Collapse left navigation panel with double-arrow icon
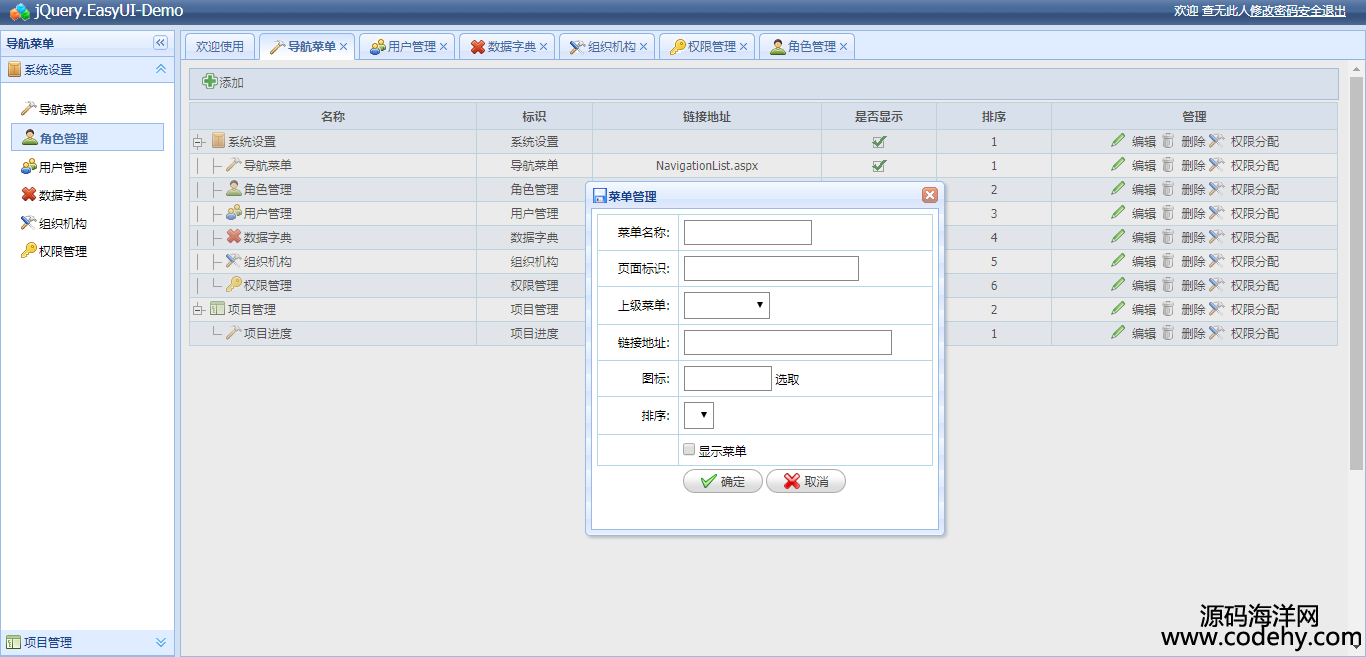Image resolution: width=1366 pixels, height=657 pixels. (160, 43)
